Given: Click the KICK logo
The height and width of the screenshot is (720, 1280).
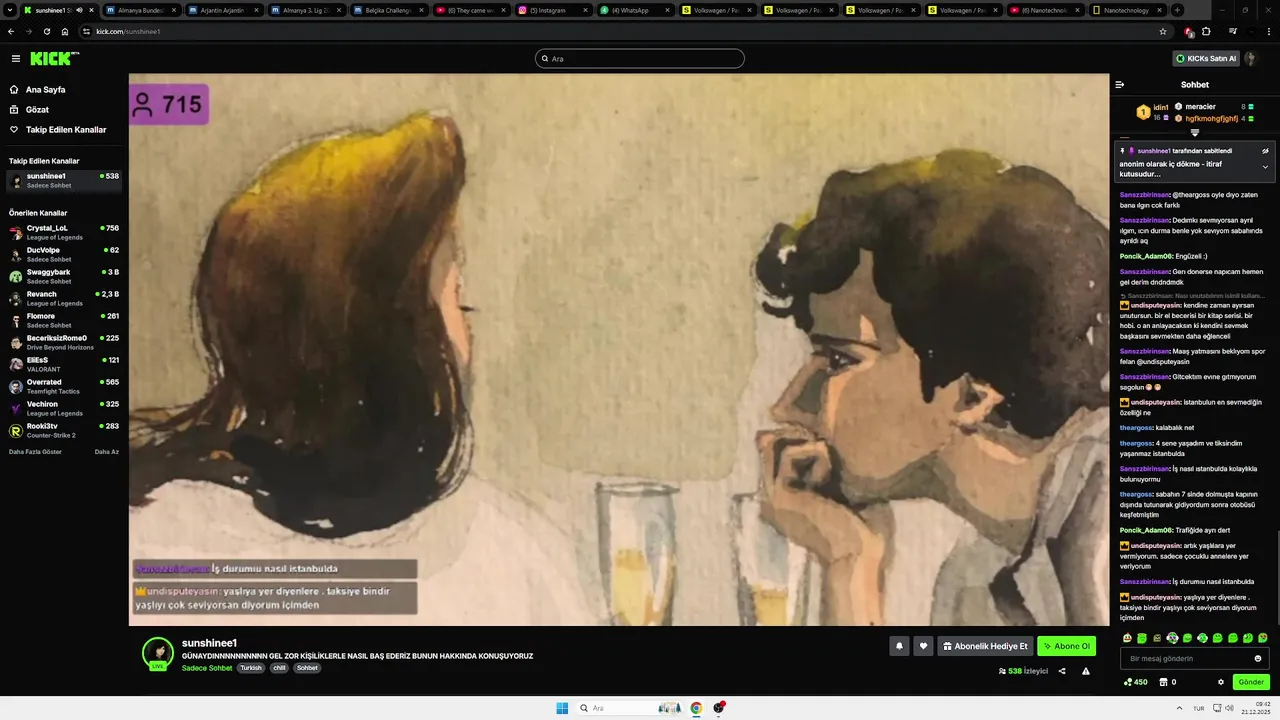Looking at the screenshot, I should coord(52,58).
